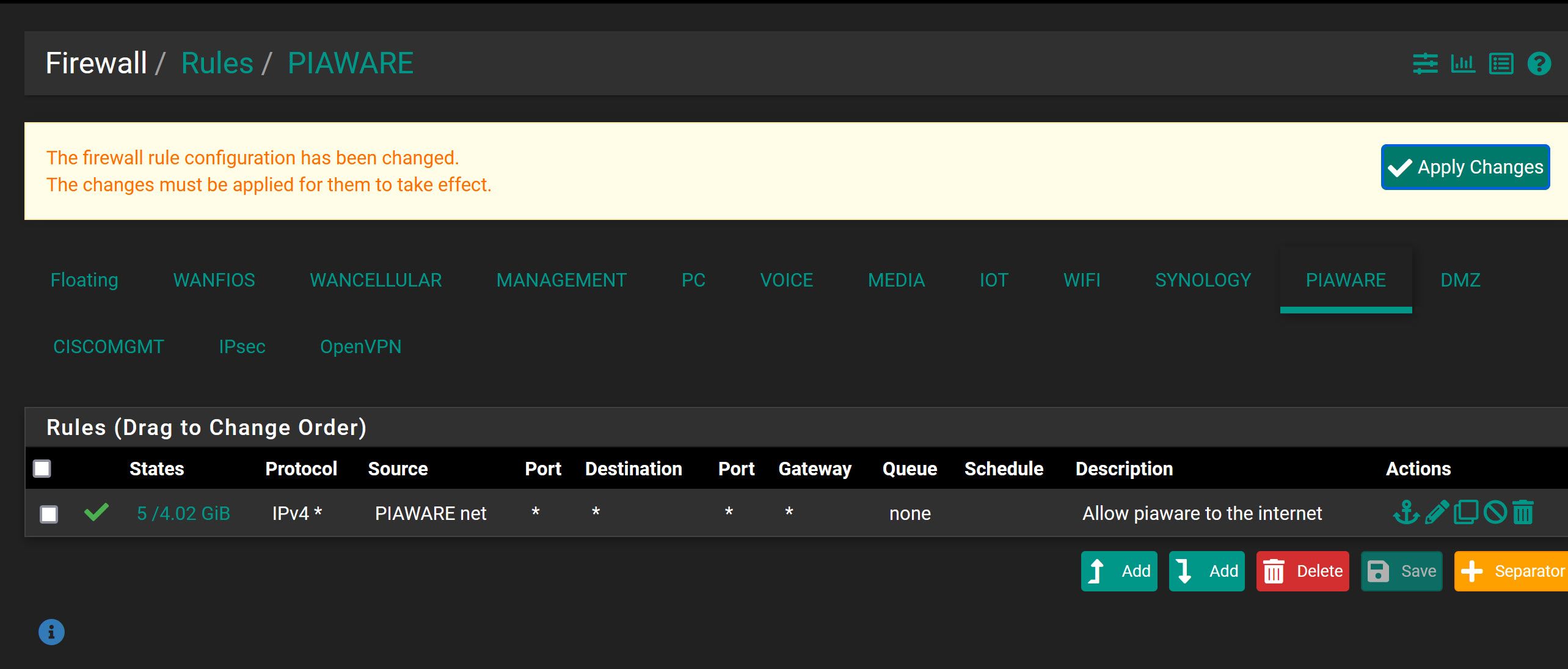Open the help question mark icon
Image resolution: width=1568 pixels, height=669 pixels.
click(x=1539, y=64)
